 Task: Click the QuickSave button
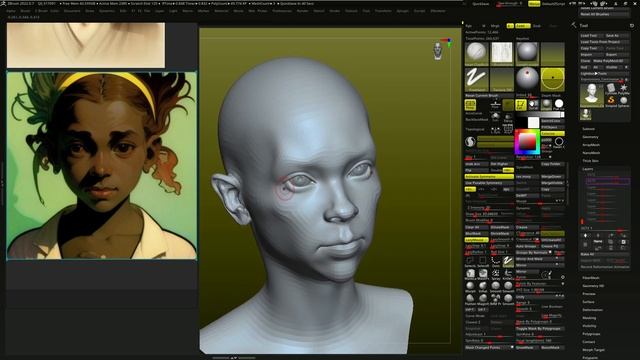(x=480, y=4)
